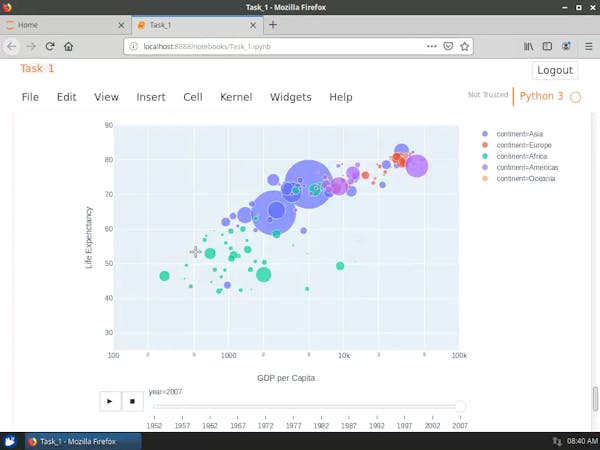
Task: Click the Logout button
Action: click(x=555, y=70)
